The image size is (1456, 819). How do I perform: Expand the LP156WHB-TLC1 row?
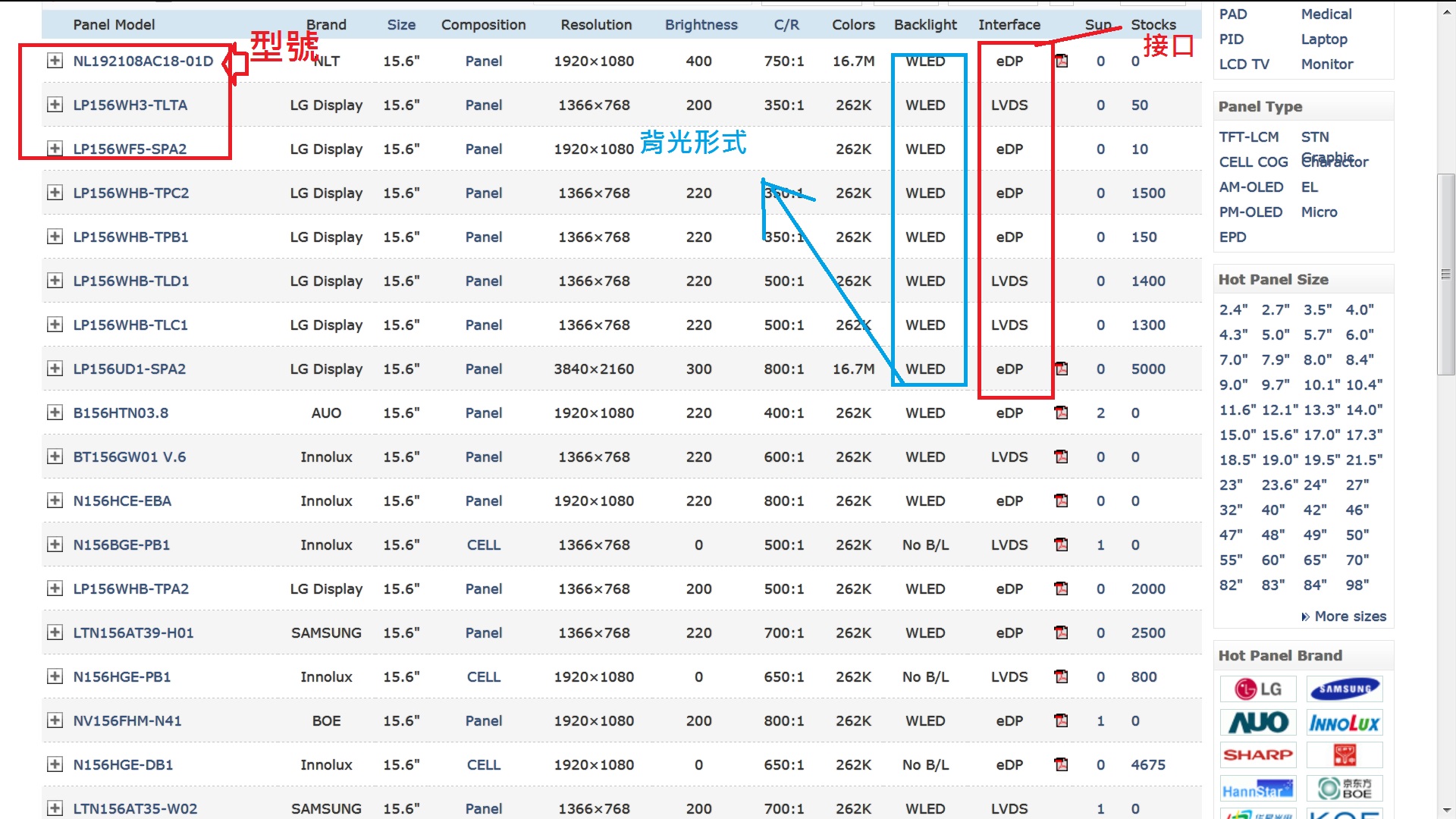(x=55, y=325)
